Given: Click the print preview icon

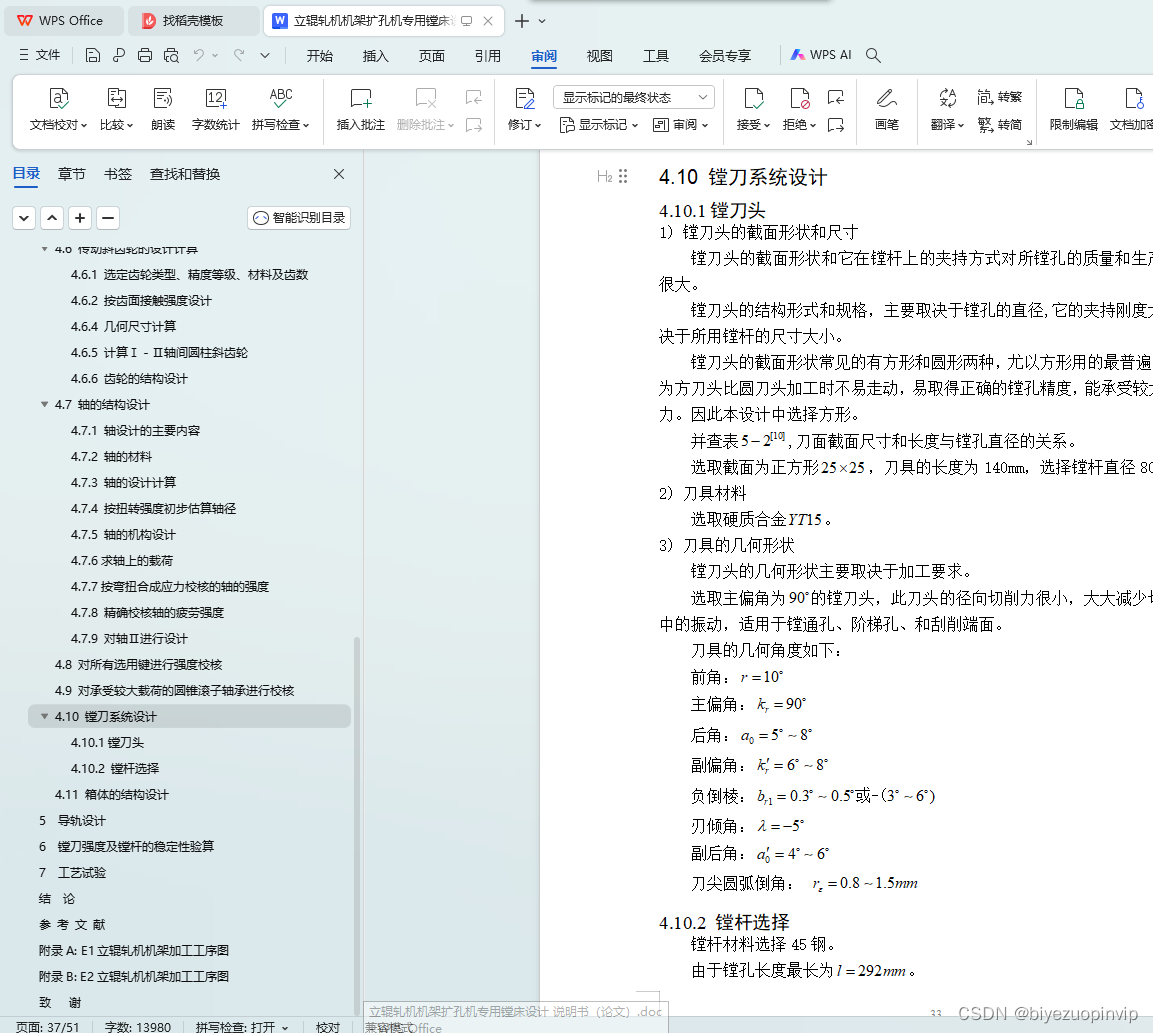Looking at the screenshot, I should [x=171, y=55].
